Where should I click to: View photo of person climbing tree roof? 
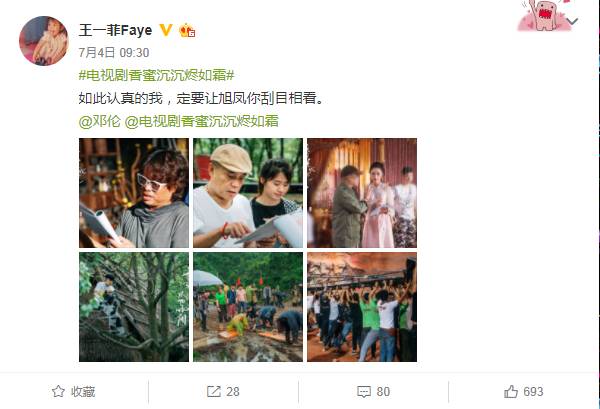[x=134, y=307]
